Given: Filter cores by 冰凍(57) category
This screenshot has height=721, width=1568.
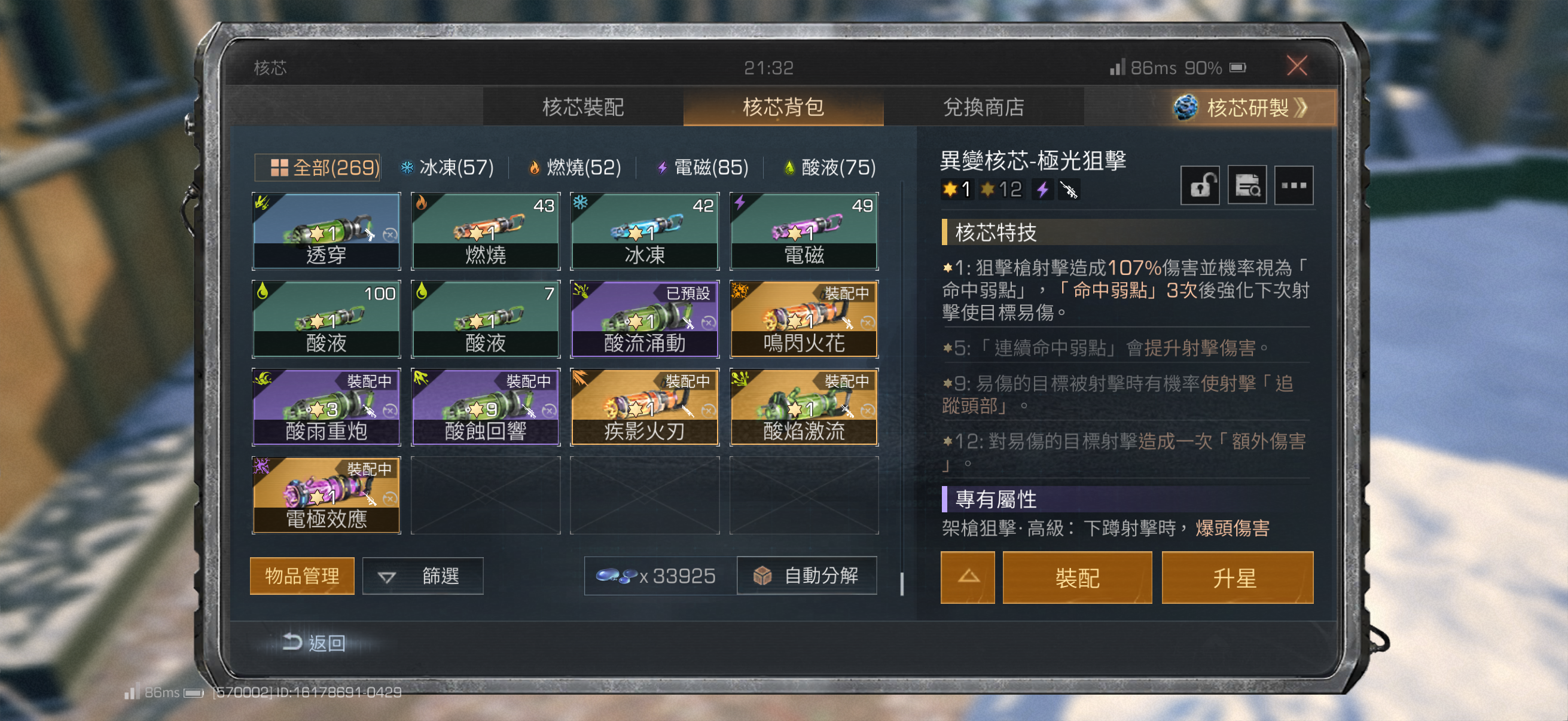Looking at the screenshot, I should click(447, 167).
